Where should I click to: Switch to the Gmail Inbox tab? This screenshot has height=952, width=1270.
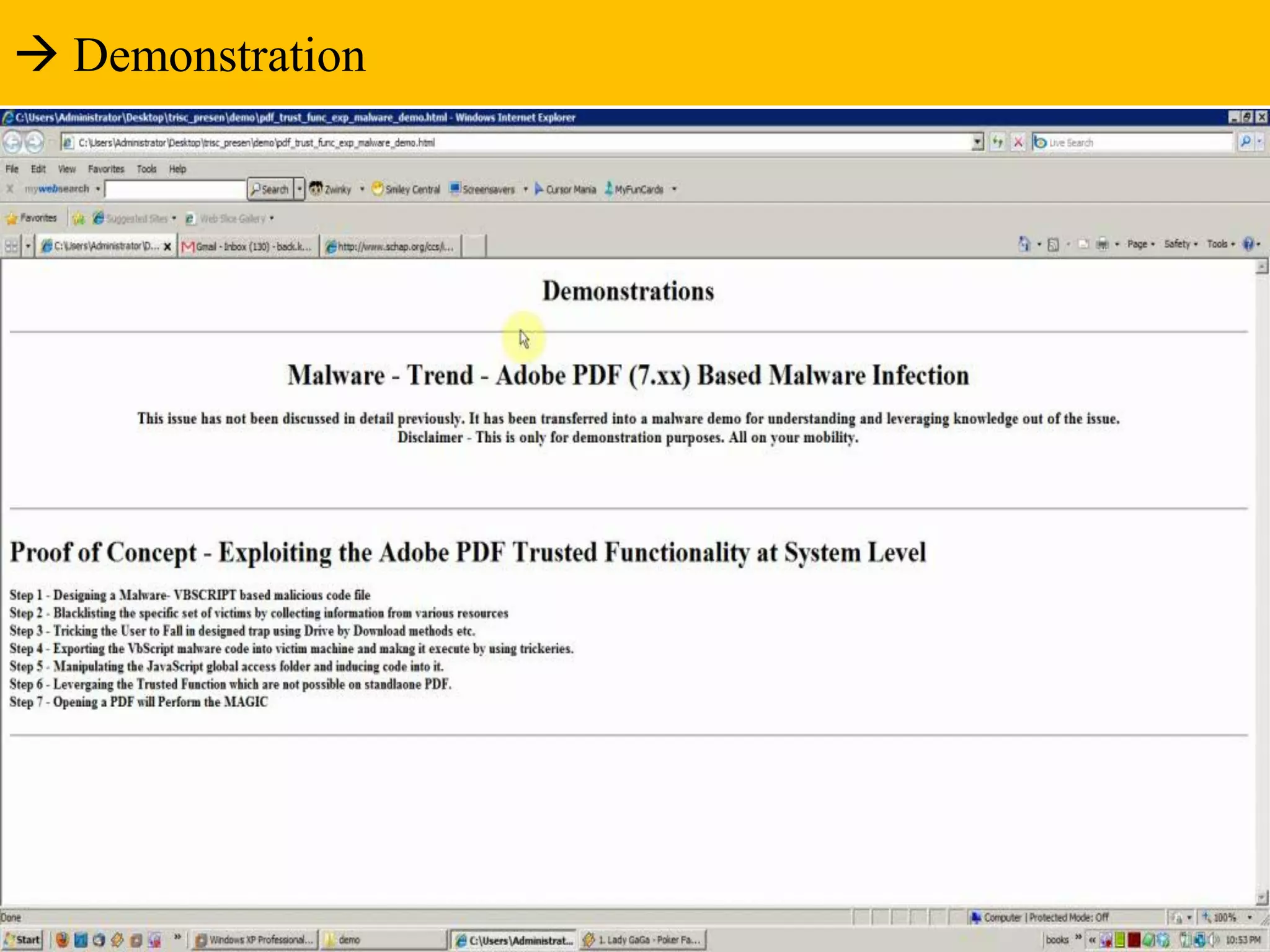click(x=249, y=247)
